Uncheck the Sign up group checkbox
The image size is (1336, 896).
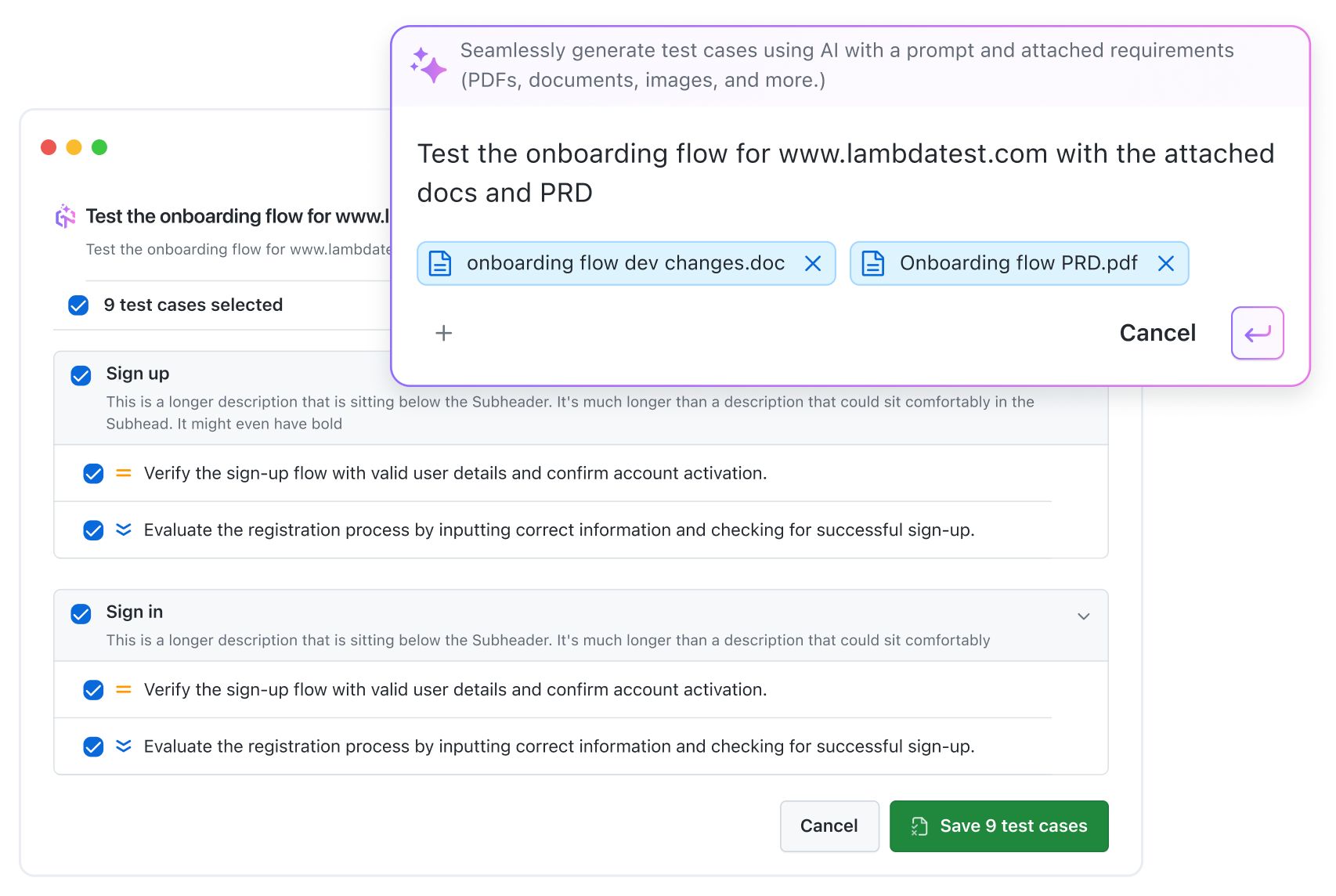click(81, 376)
